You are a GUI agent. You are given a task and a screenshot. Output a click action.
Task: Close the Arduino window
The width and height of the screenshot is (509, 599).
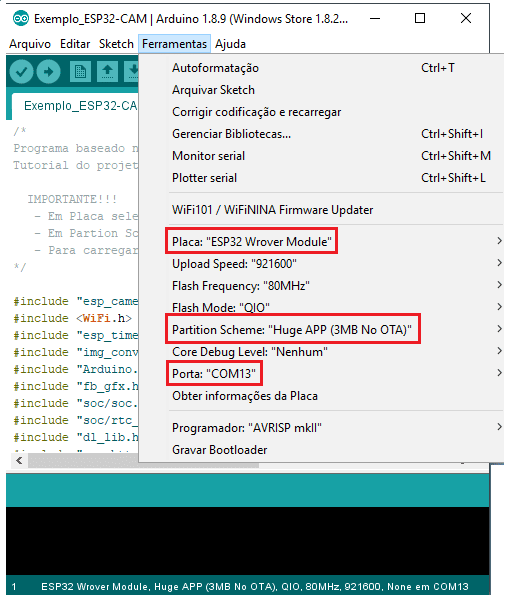[466, 18]
